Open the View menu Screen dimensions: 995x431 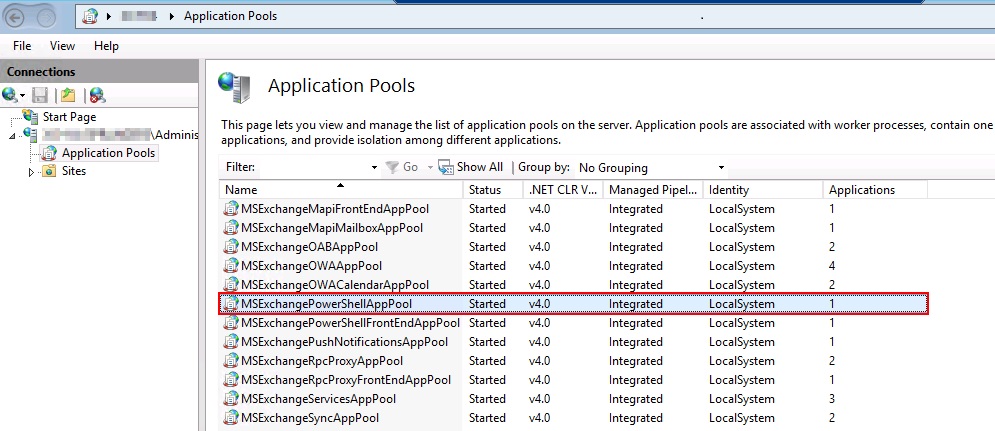click(62, 46)
